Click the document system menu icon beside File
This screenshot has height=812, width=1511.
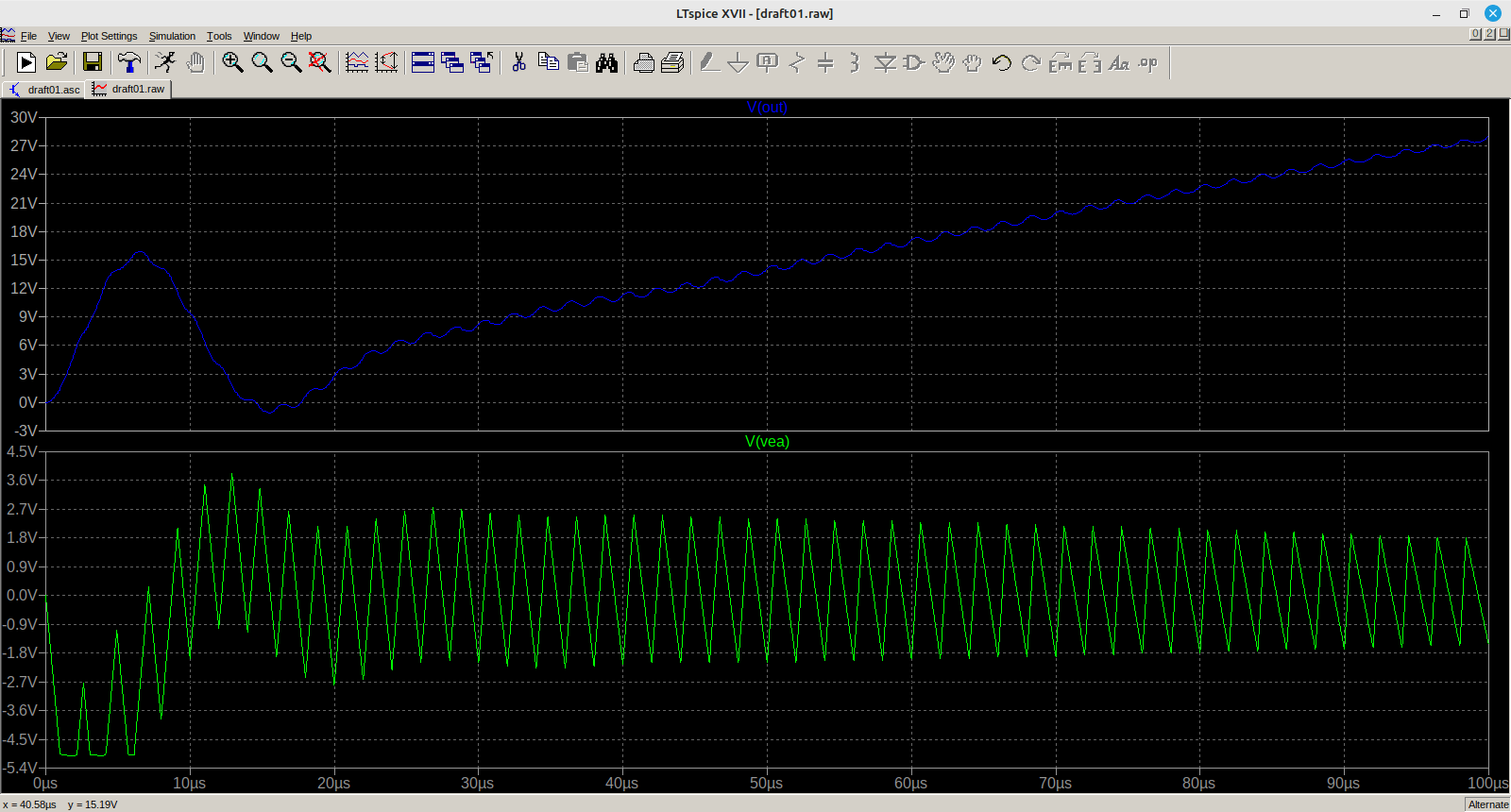(x=8, y=36)
